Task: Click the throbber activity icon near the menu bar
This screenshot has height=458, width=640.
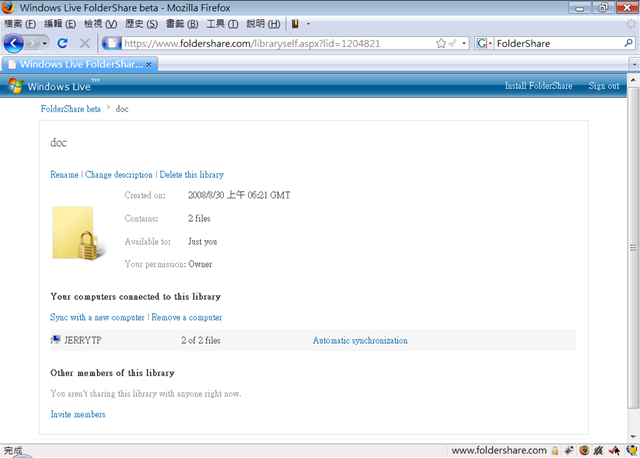Action: pyautogui.click(x=631, y=24)
